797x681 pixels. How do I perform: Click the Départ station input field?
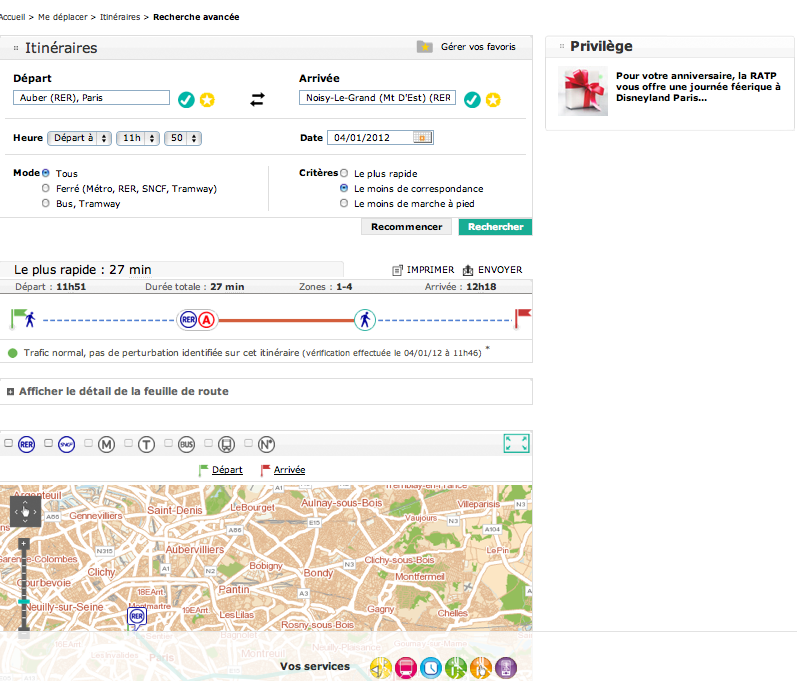91,98
